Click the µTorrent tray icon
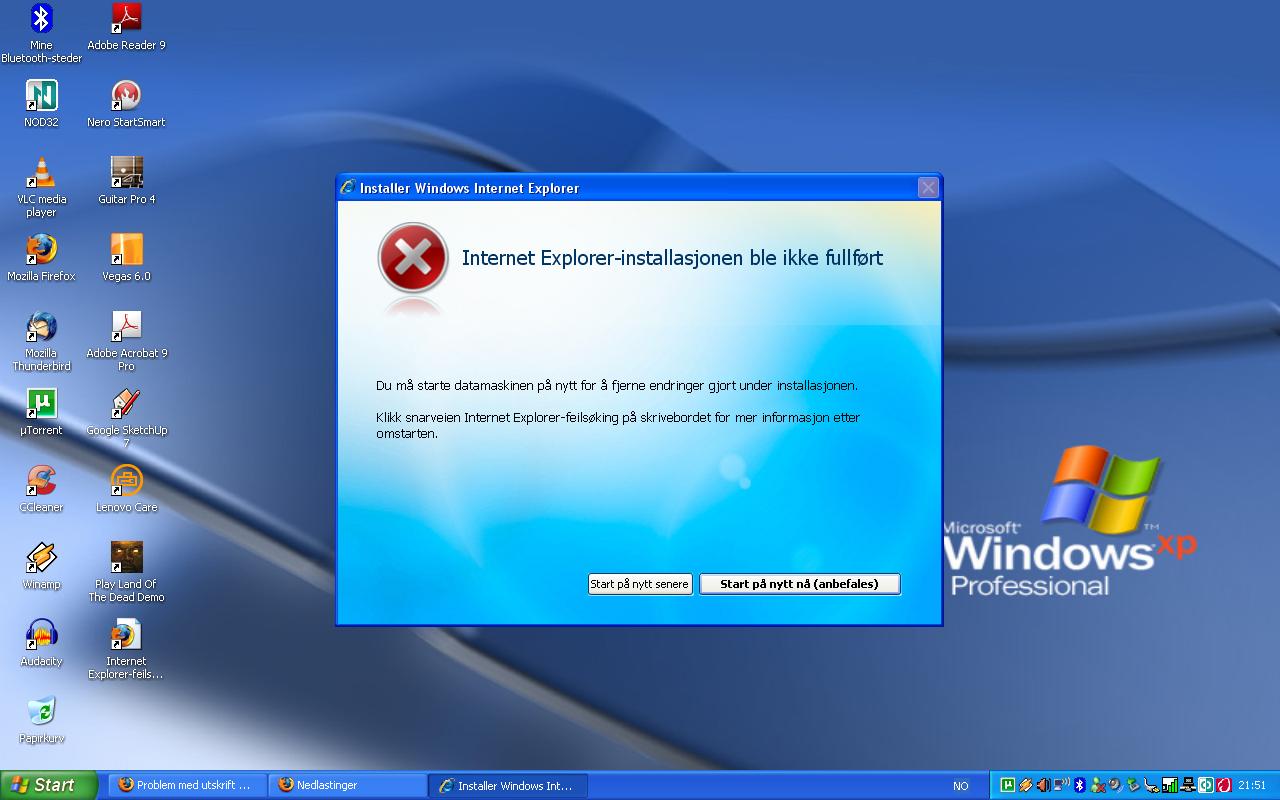The image size is (1280, 800). click(1008, 785)
